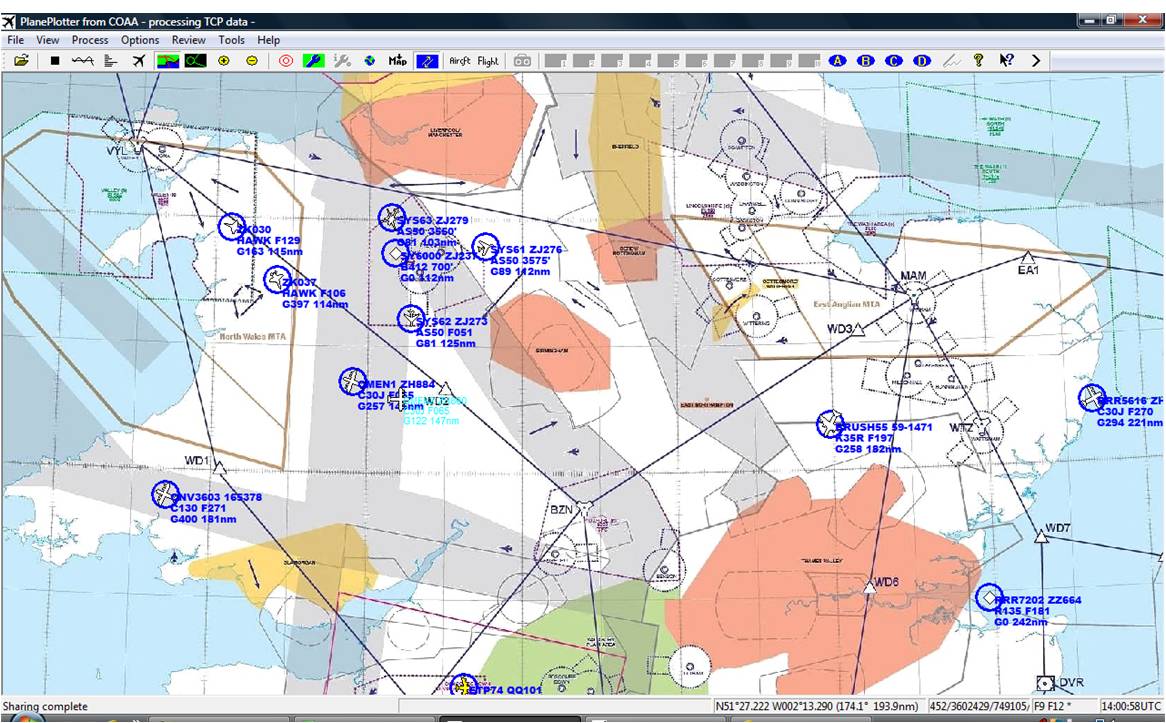The width and height of the screenshot is (1166, 723).
Task: Click the WD7 waypoint triangle
Action: [x=1041, y=536]
